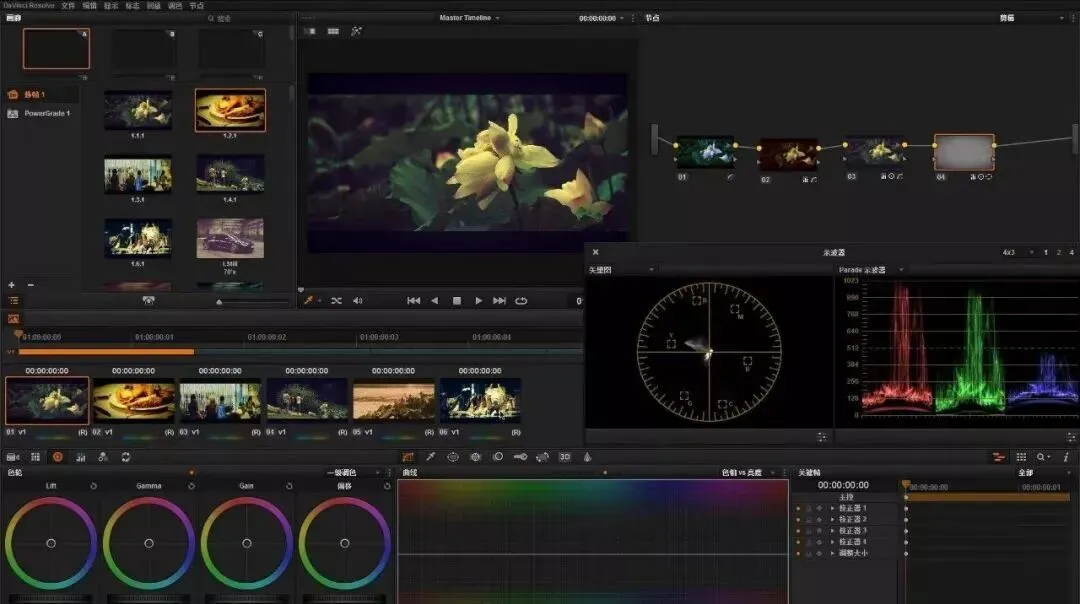1080x604 pixels.
Task: Open the Color Wheels palette icon
Action: click(x=57, y=457)
